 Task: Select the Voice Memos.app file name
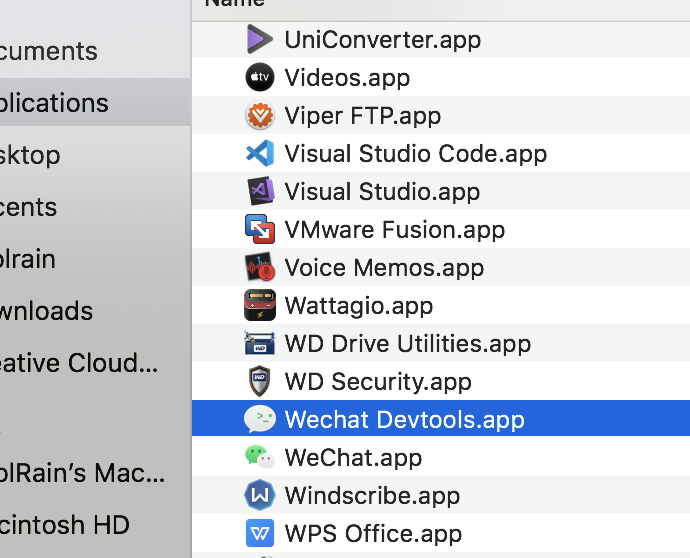tap(384, 267)
